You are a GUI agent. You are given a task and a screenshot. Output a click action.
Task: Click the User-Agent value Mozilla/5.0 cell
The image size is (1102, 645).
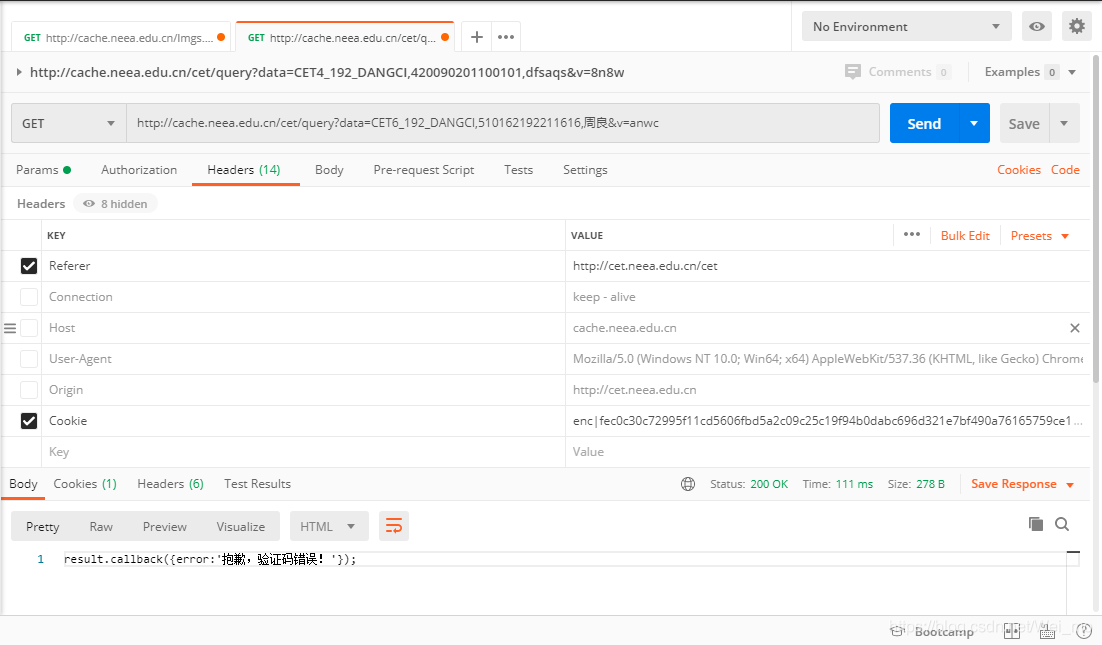pos(828,359)
